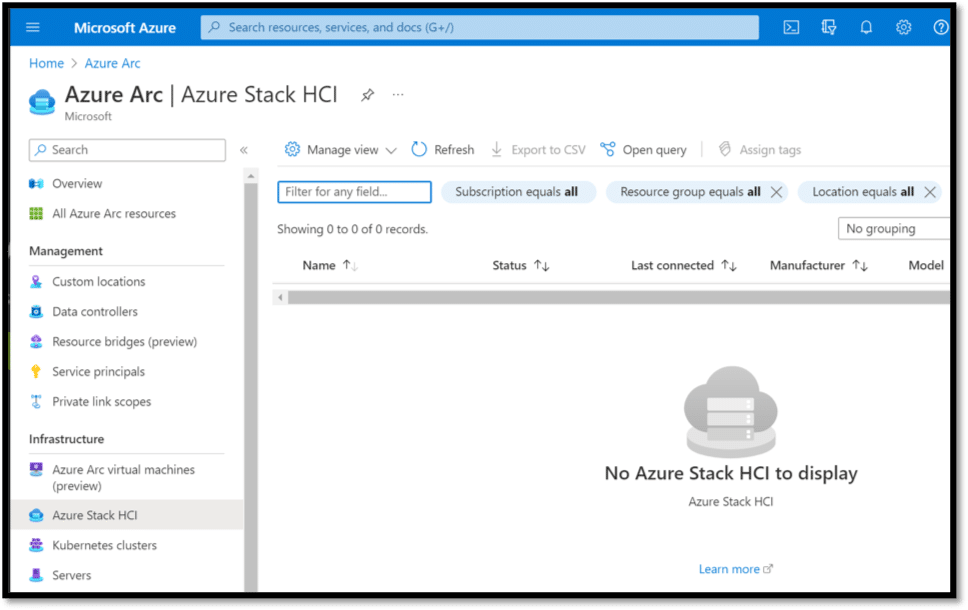Image resolution: width=968 pixels, height=610 pixels.
Task: Open the ellipsis more options menu
Action: point(398,94)
